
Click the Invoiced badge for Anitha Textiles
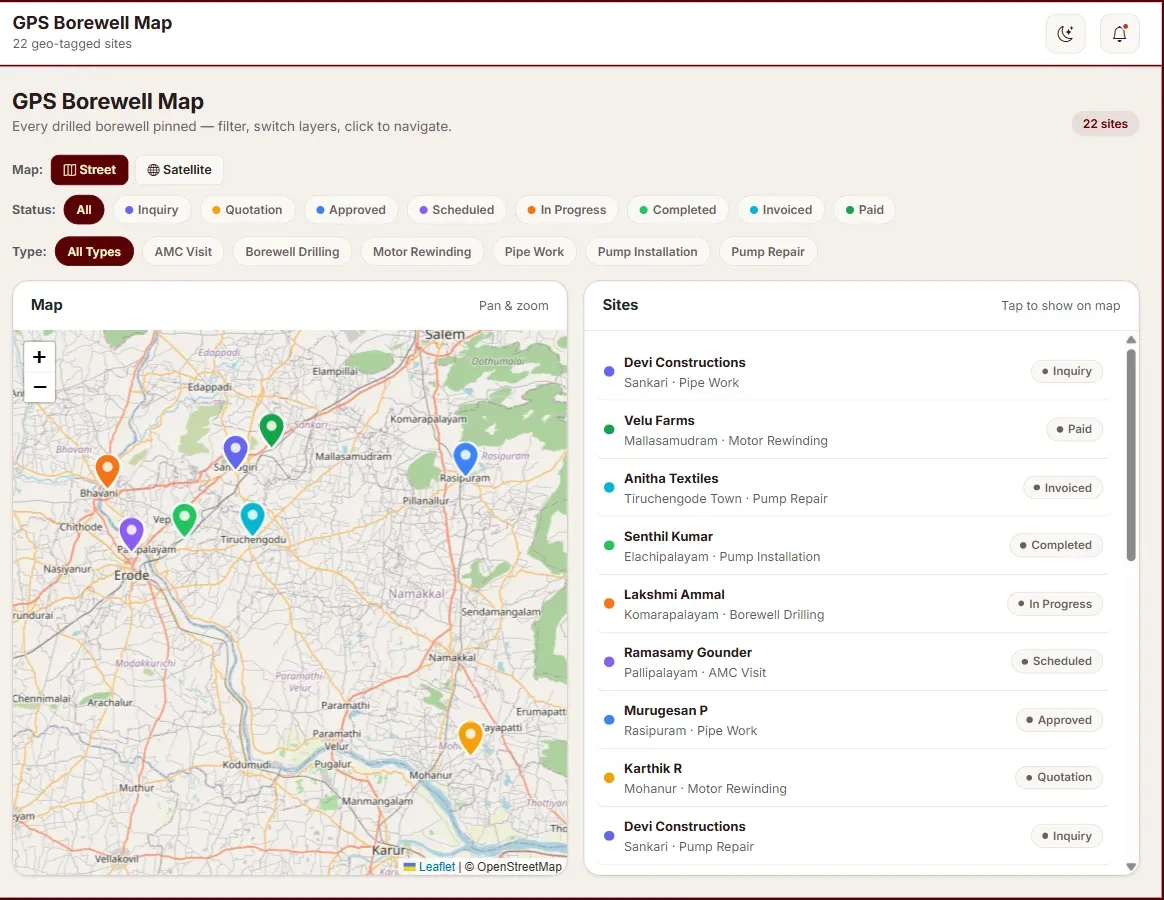pyautogui.click(x=1063, y=488)
